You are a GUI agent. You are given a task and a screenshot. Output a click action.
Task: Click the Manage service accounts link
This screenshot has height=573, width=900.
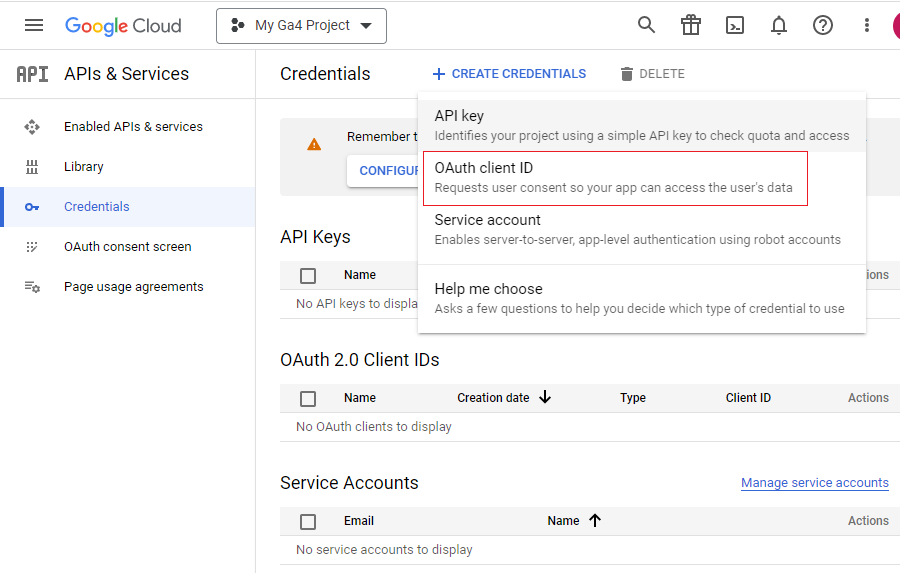tap(814, 483)
